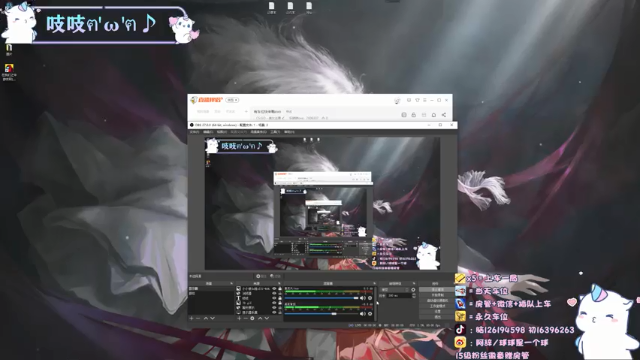The width and height of the screenshot is (640, 360).
Task: Open the Help menu in OBS
Action: coord(289,132)
